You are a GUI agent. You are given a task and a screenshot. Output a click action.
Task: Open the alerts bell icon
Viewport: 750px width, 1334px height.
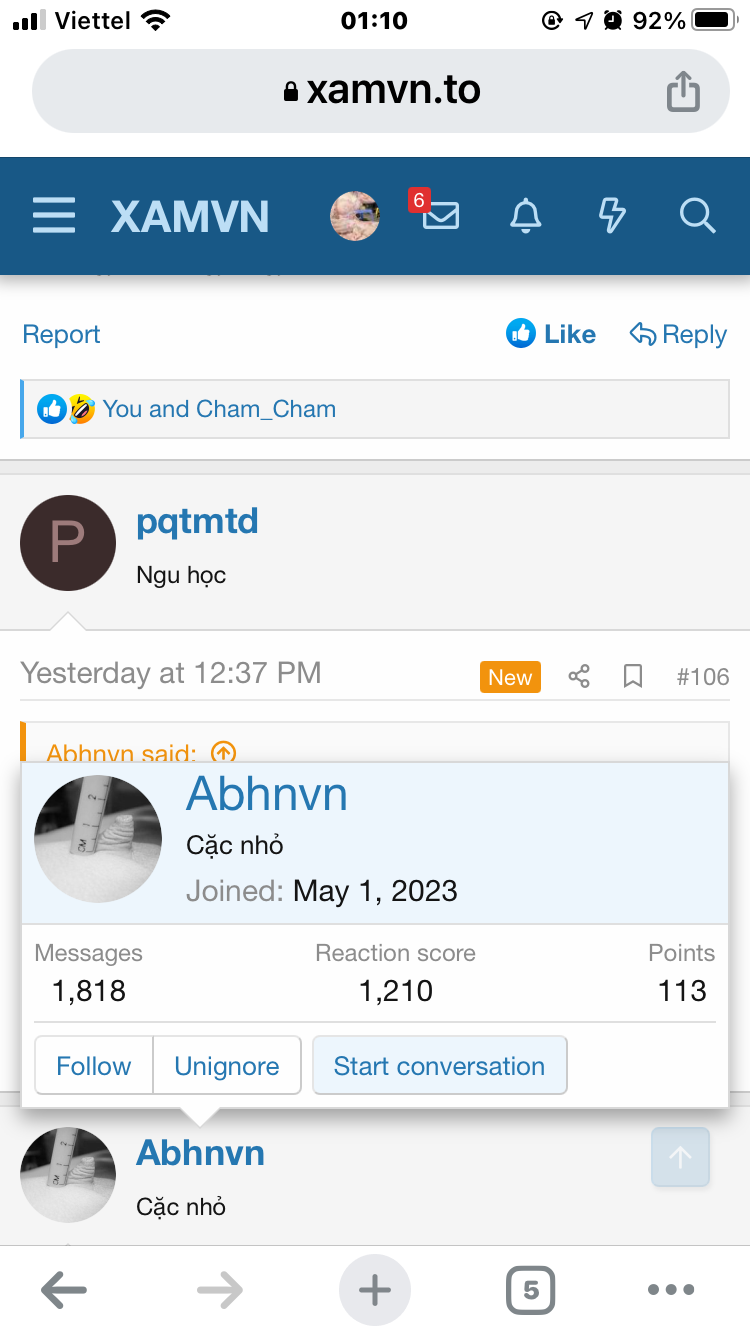526,216
